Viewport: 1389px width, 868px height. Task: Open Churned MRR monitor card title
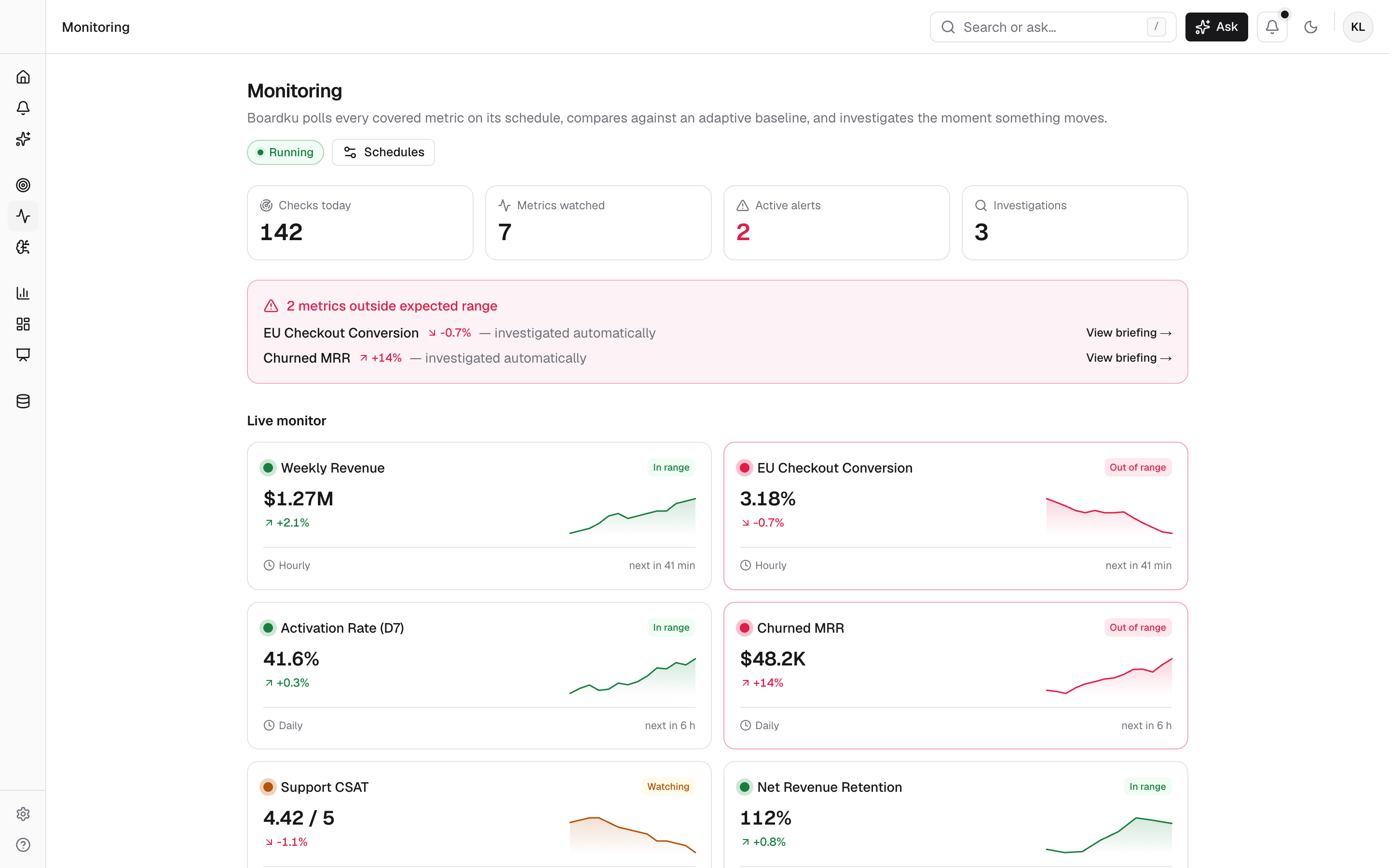click(x=800, y=628)
